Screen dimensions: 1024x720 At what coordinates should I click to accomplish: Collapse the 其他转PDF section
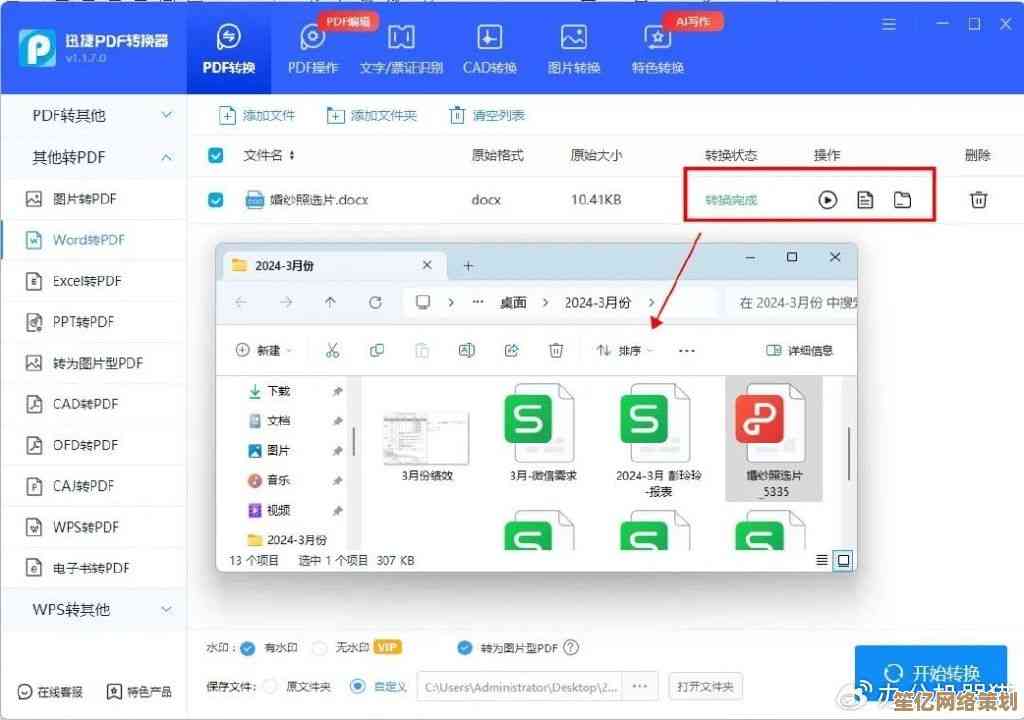tap(166, 157)
